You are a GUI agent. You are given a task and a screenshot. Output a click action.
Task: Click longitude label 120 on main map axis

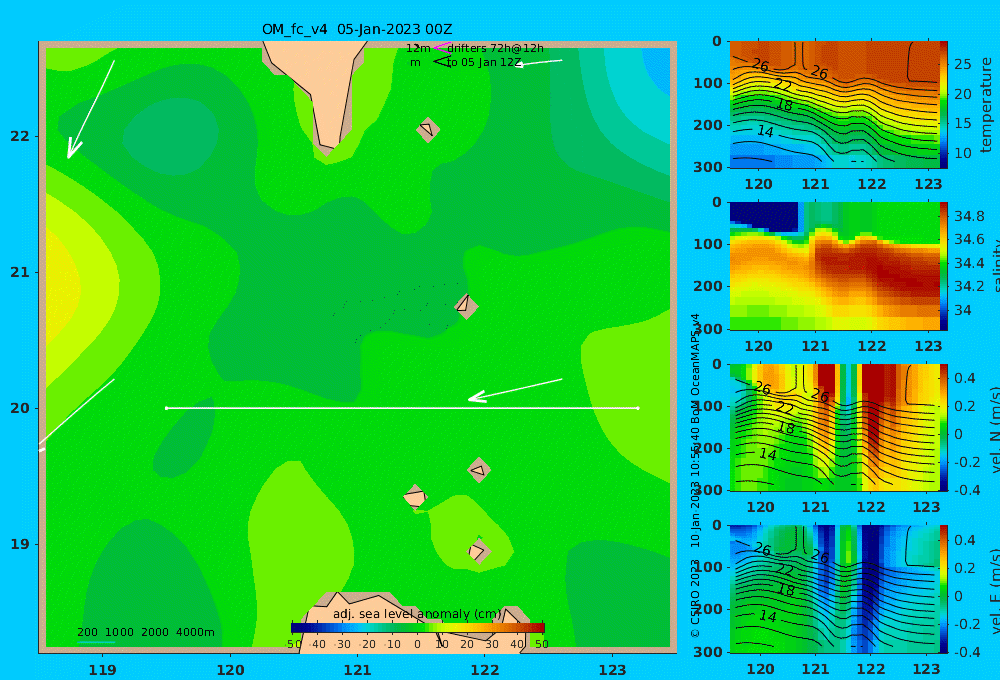click(230, 670)
